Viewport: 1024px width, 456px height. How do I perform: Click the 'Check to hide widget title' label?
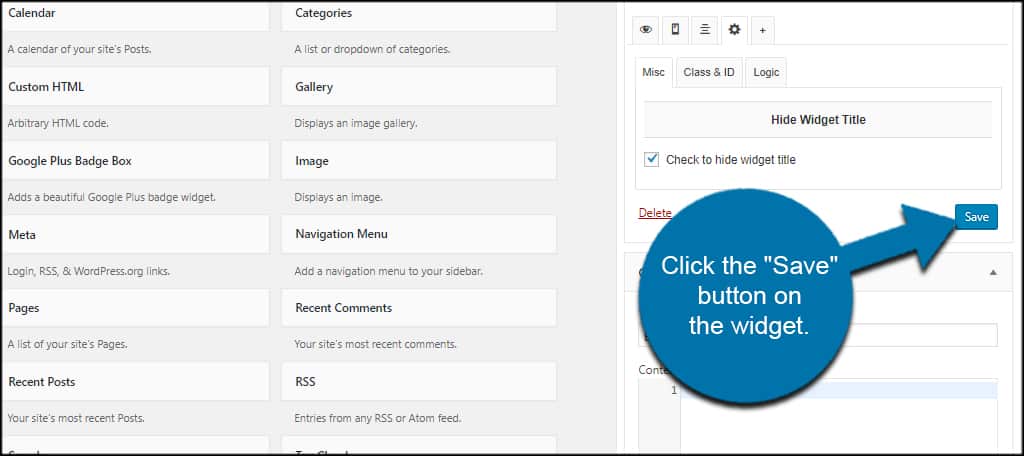point(731,159)
